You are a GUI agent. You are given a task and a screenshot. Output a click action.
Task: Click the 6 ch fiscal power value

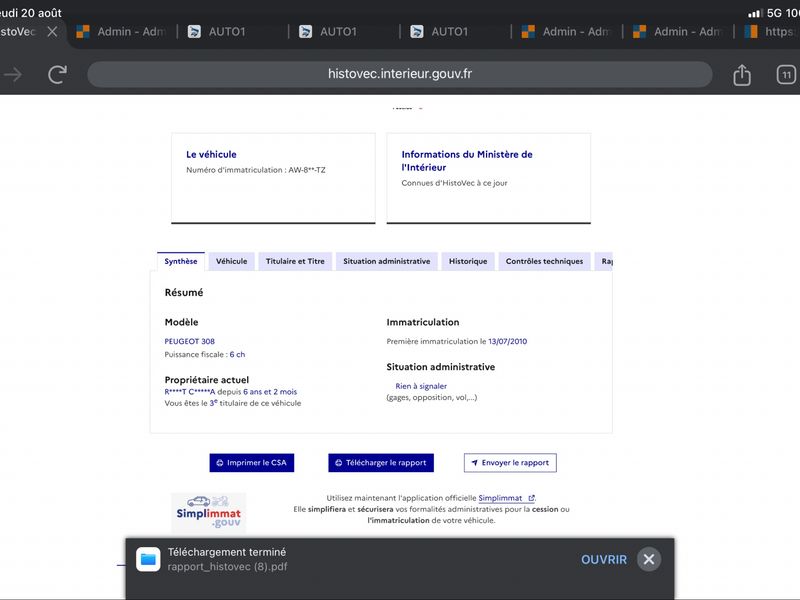coord(237,355)
